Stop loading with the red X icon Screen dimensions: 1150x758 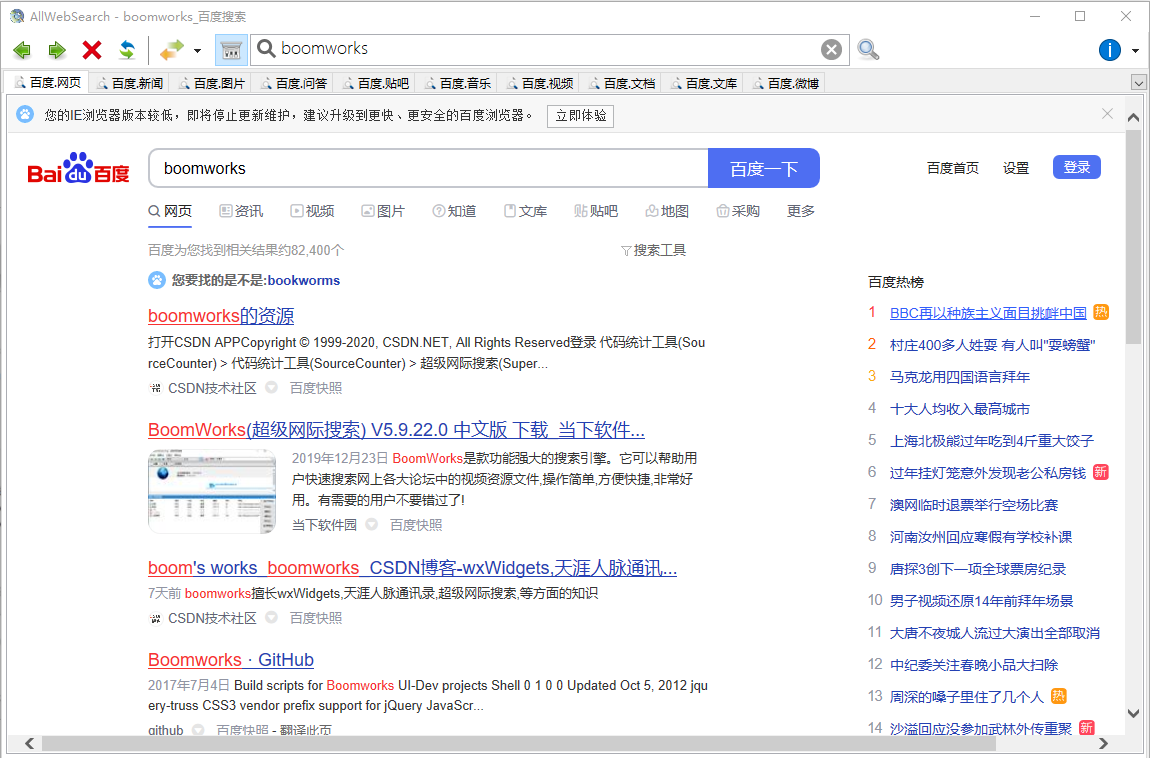[x=92, y=50]
